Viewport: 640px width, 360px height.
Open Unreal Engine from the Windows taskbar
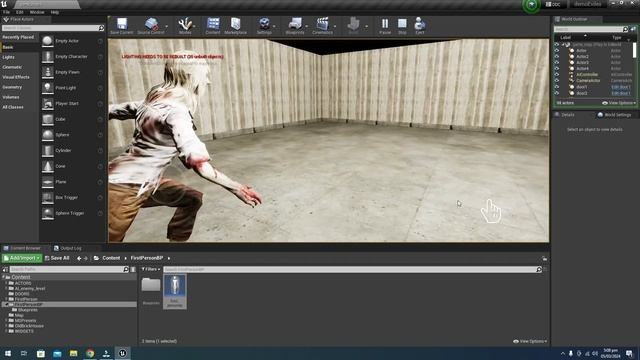[122, 353]
